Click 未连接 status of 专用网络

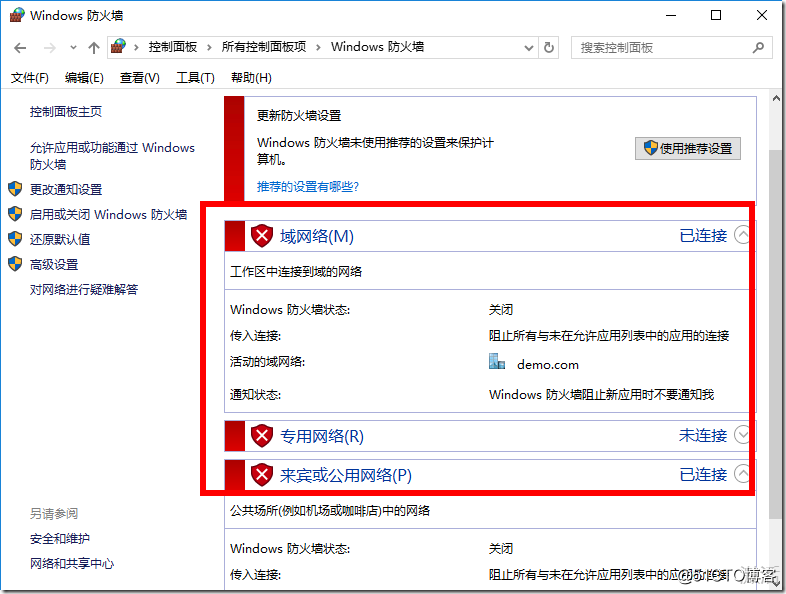click(x=703, y=436)
